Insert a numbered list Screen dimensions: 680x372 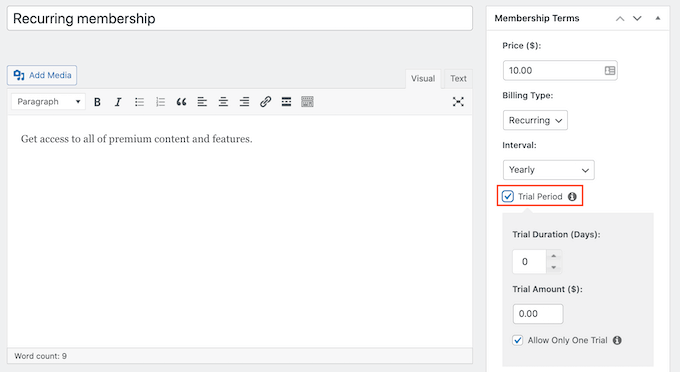160,102
